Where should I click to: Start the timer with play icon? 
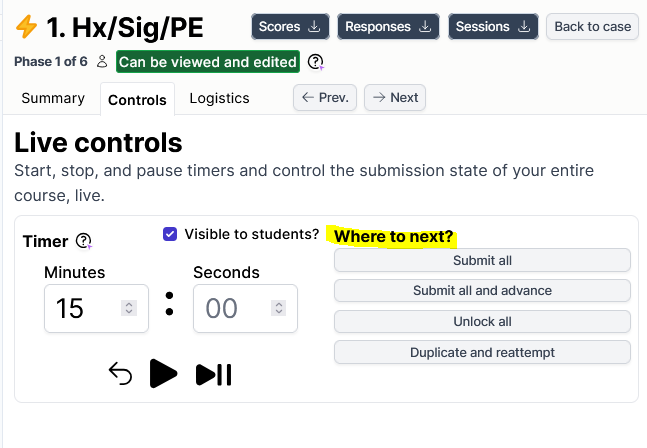[x=163, y=374]
